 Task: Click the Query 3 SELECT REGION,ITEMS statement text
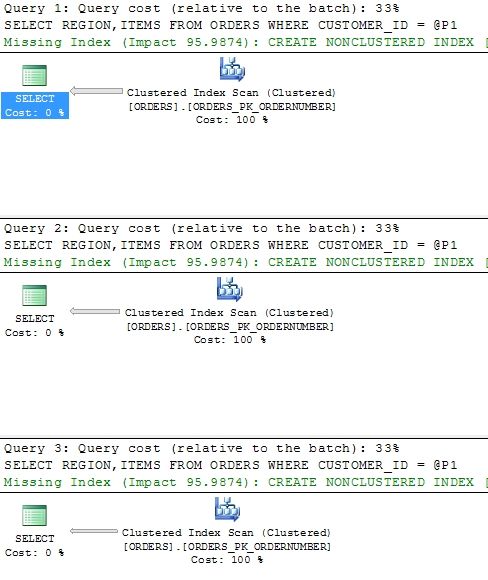coord(230,465)
